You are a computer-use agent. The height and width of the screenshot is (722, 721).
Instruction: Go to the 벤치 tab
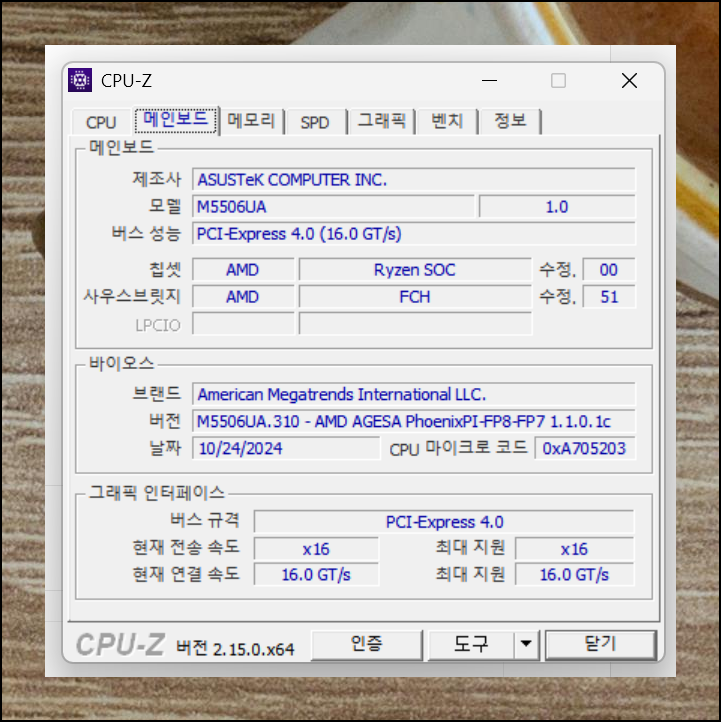pos(447,122)
